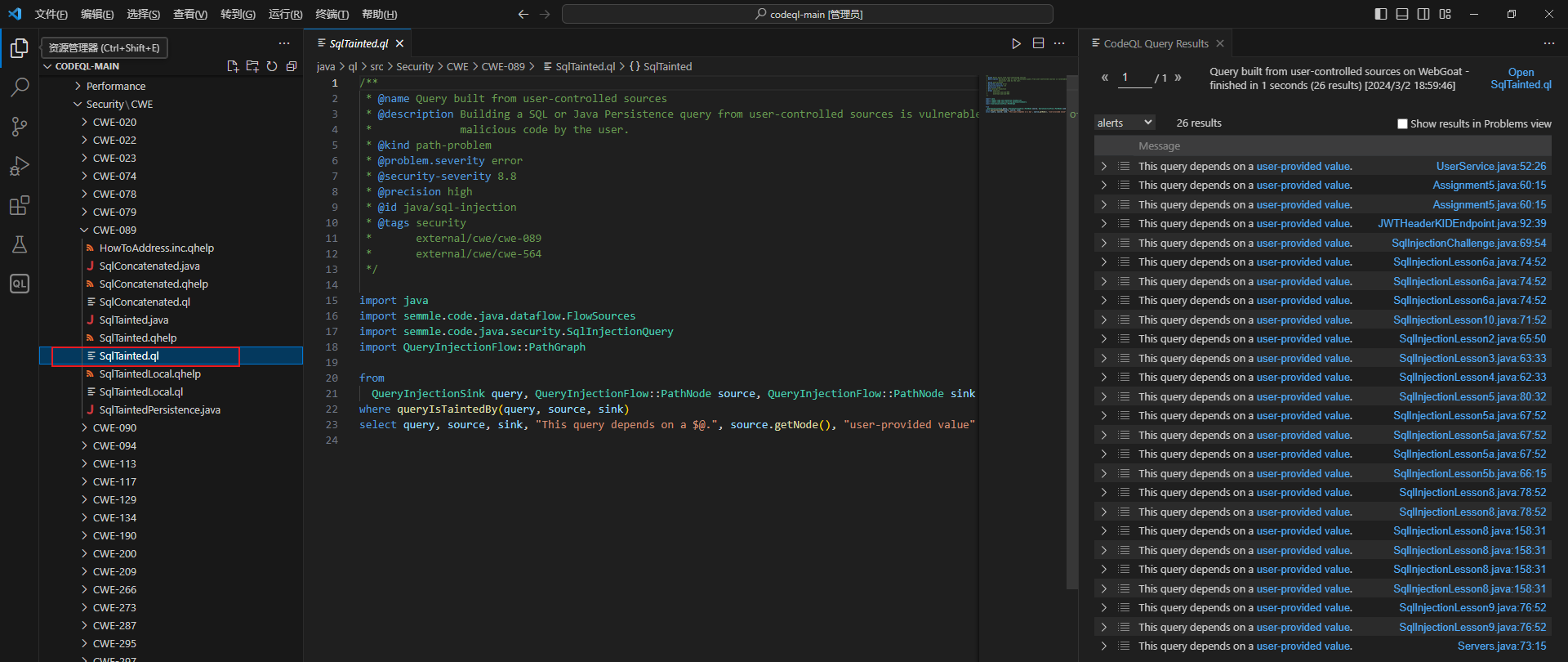
Task: Run the query with the play icon
Action: pos(1016,43)
